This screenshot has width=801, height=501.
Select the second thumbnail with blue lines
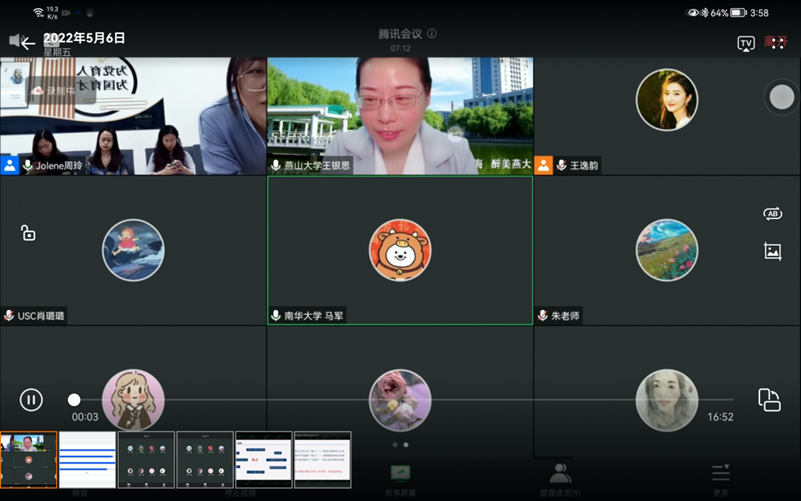(88, 459)
